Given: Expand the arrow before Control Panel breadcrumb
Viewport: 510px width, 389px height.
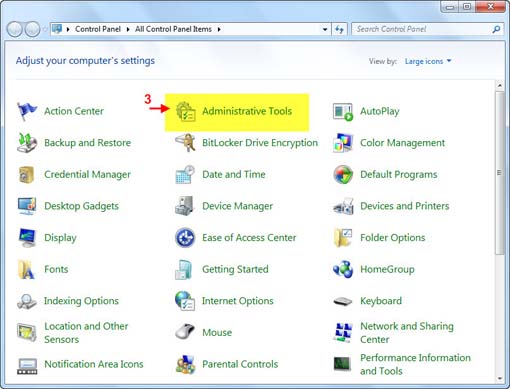Looking at the screenshot, I should [68, 29].
